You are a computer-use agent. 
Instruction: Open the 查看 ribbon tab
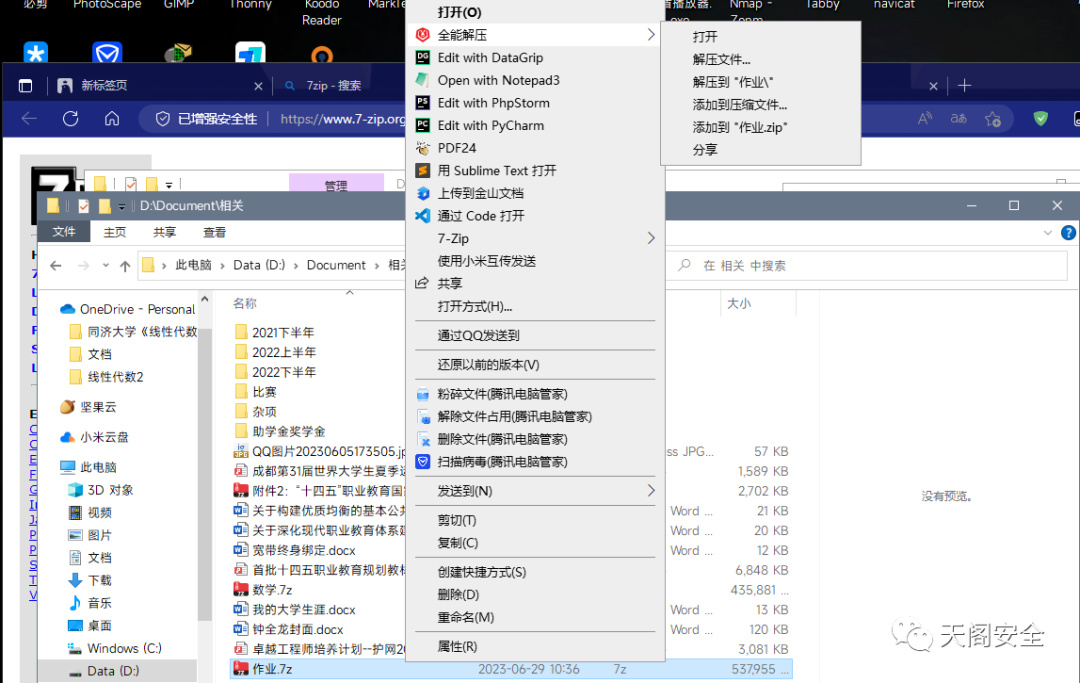214,233
